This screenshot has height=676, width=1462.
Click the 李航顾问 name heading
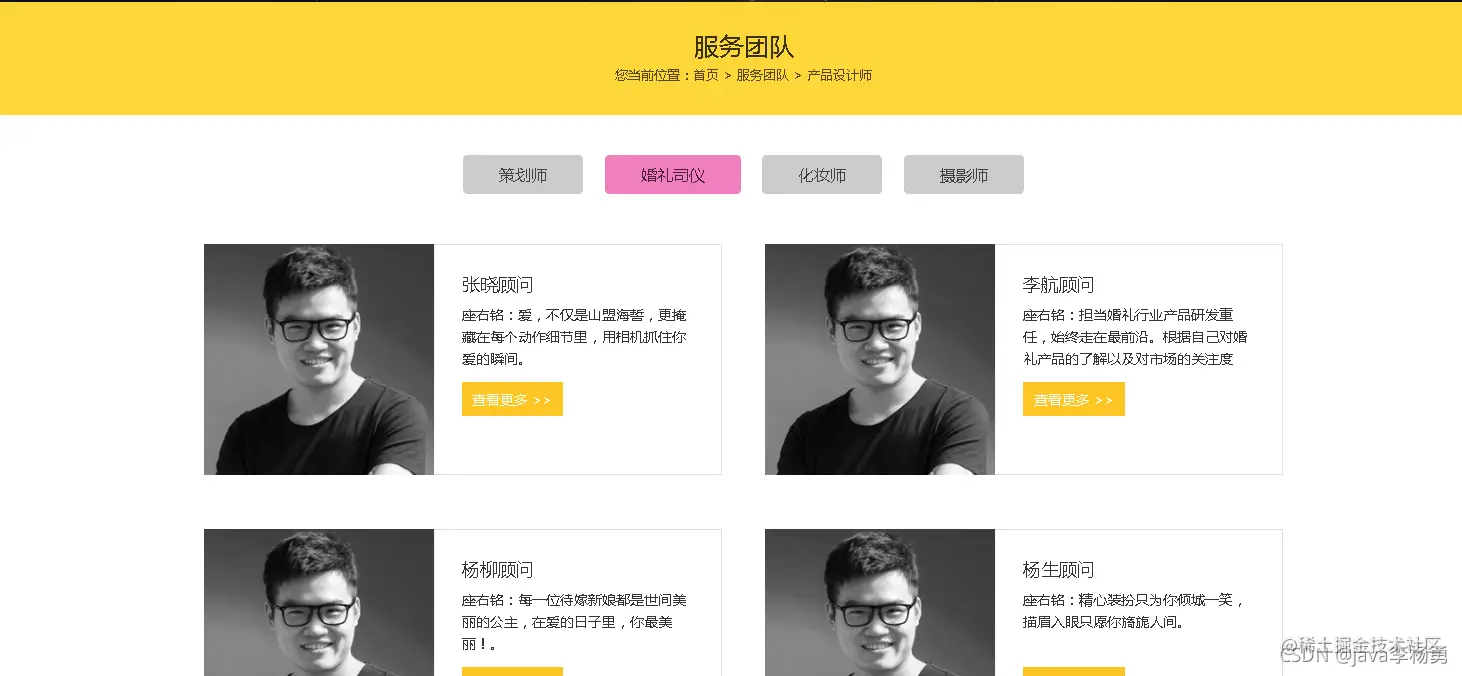tap(1059, 285)
